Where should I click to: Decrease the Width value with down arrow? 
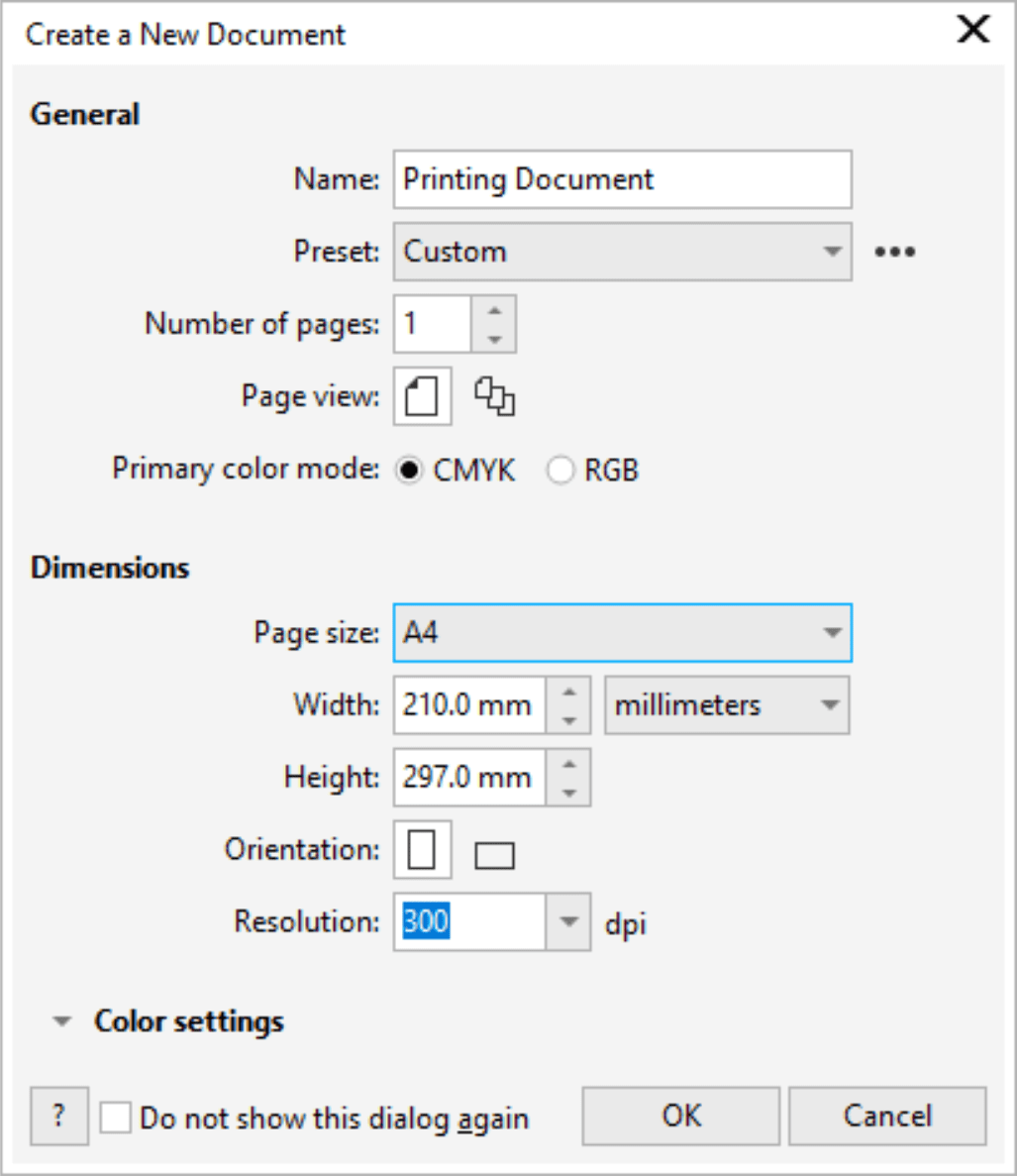[x=568, y=720]
